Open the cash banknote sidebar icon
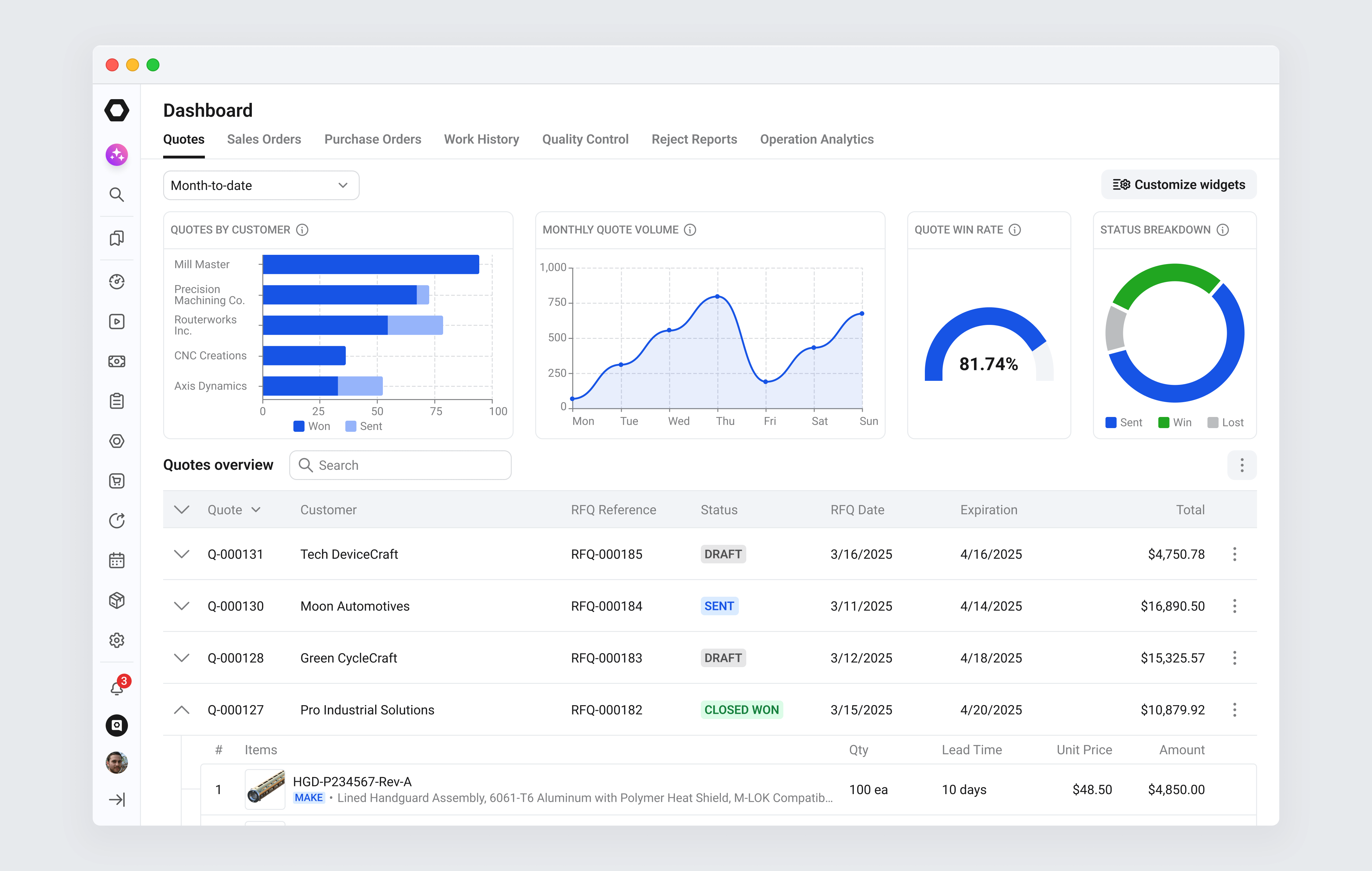 coord(117,361)
